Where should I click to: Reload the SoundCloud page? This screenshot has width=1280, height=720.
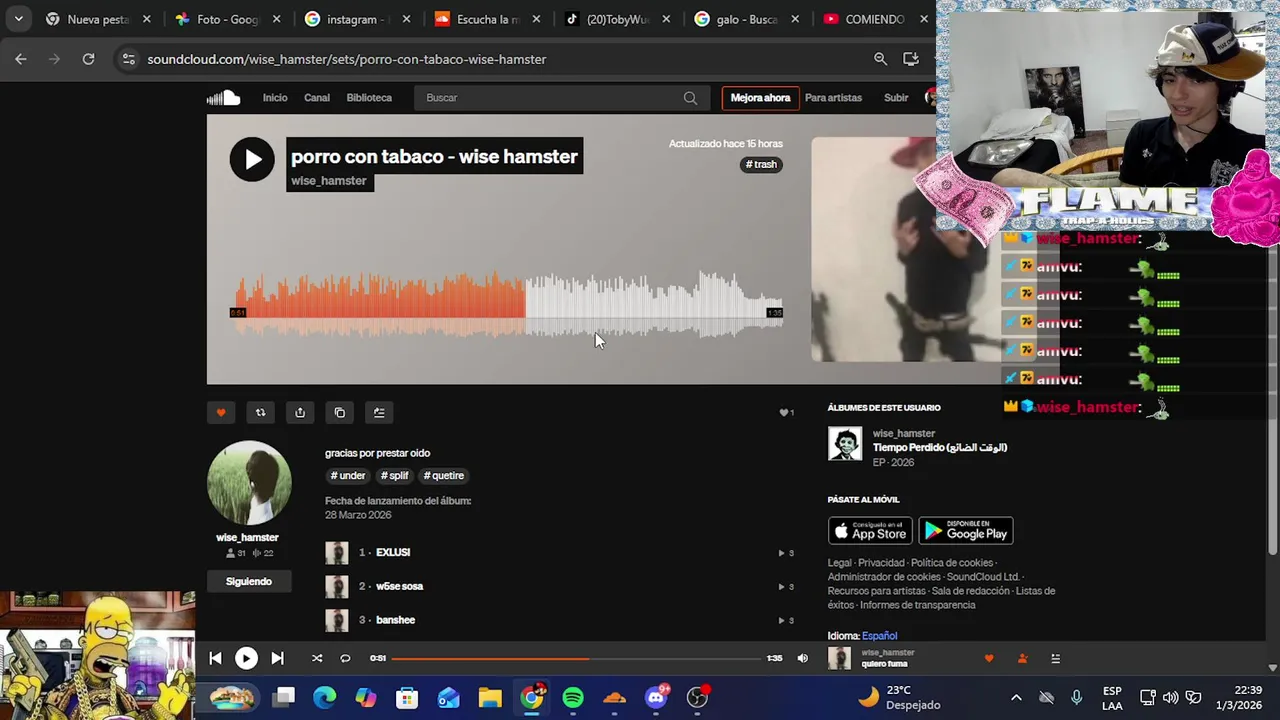click(88, 59)
